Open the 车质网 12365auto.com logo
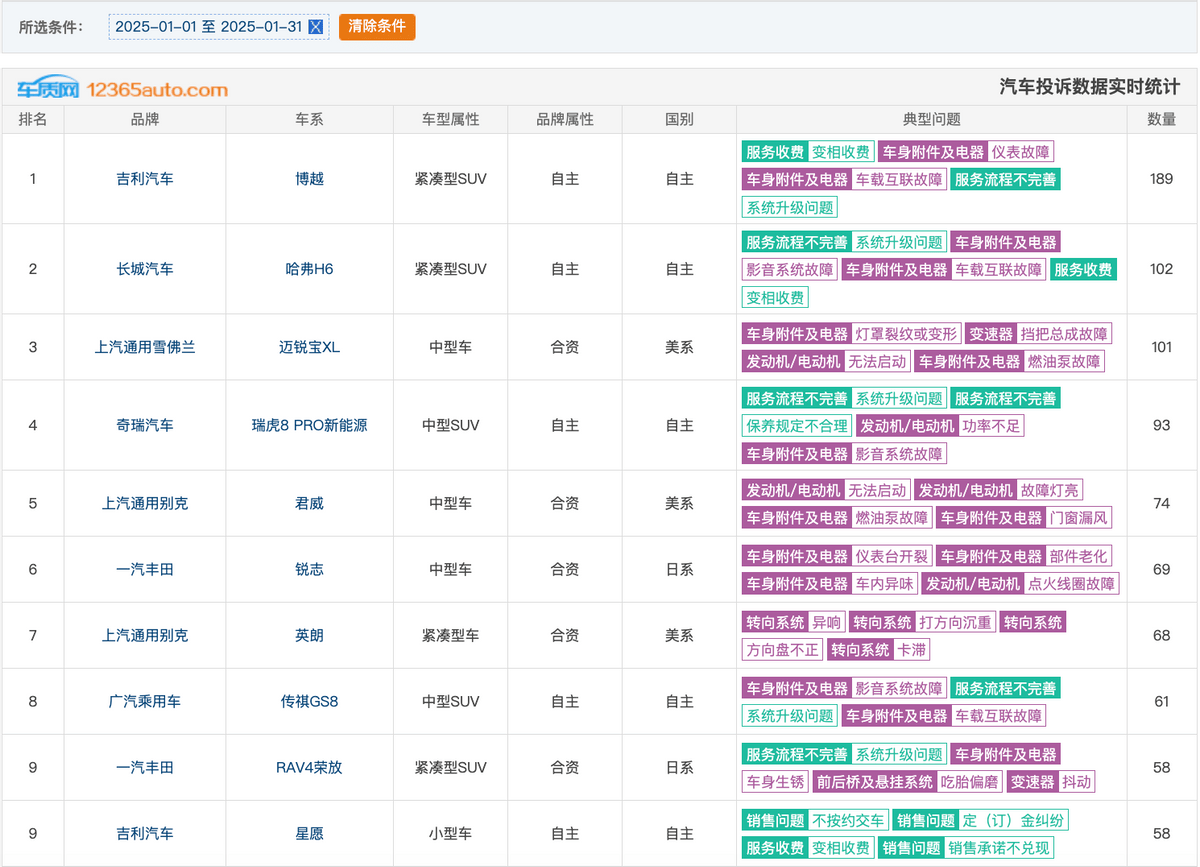The width and height of the screenshot is (1200, 867). (x=122, y=89)
